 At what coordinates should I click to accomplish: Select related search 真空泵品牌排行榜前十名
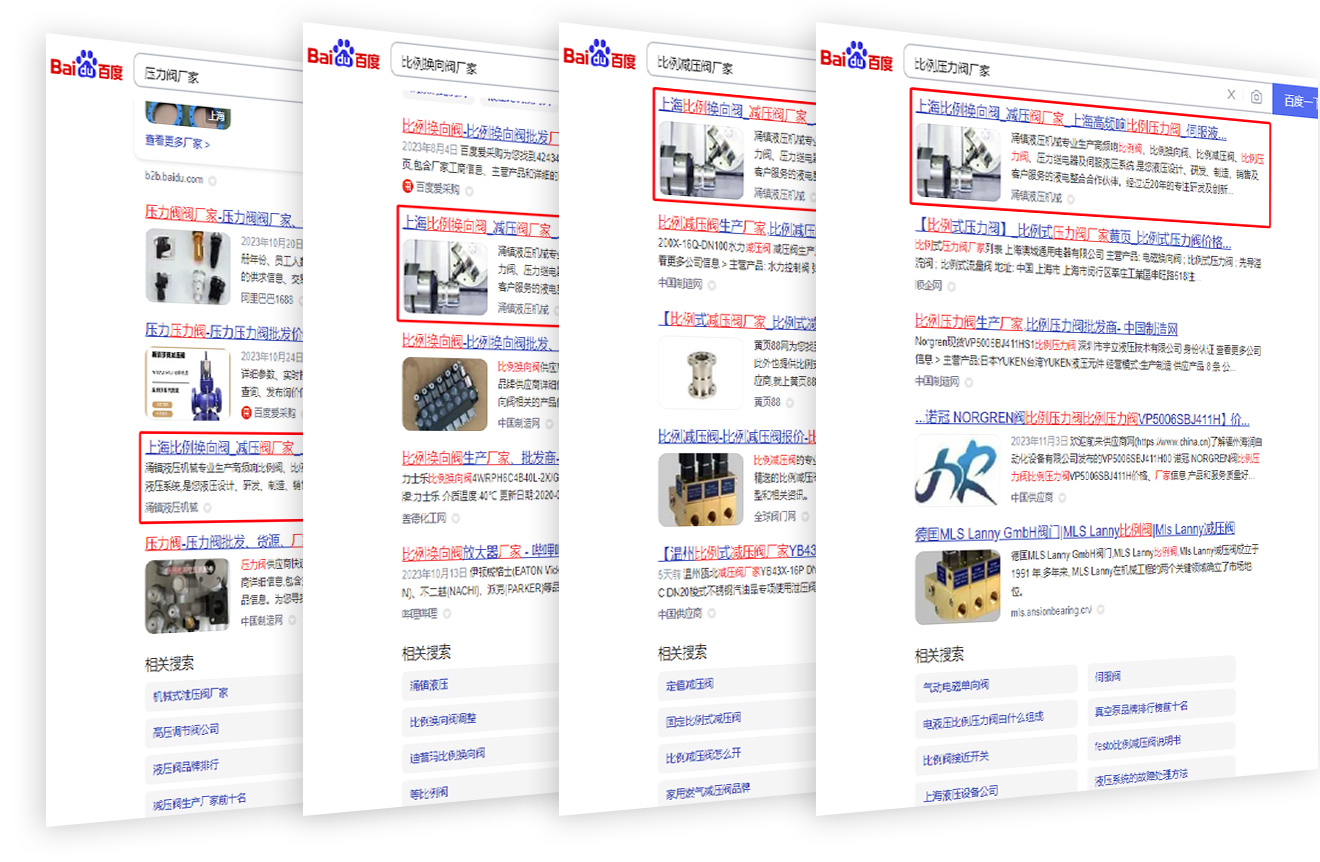click(1162, 707)
